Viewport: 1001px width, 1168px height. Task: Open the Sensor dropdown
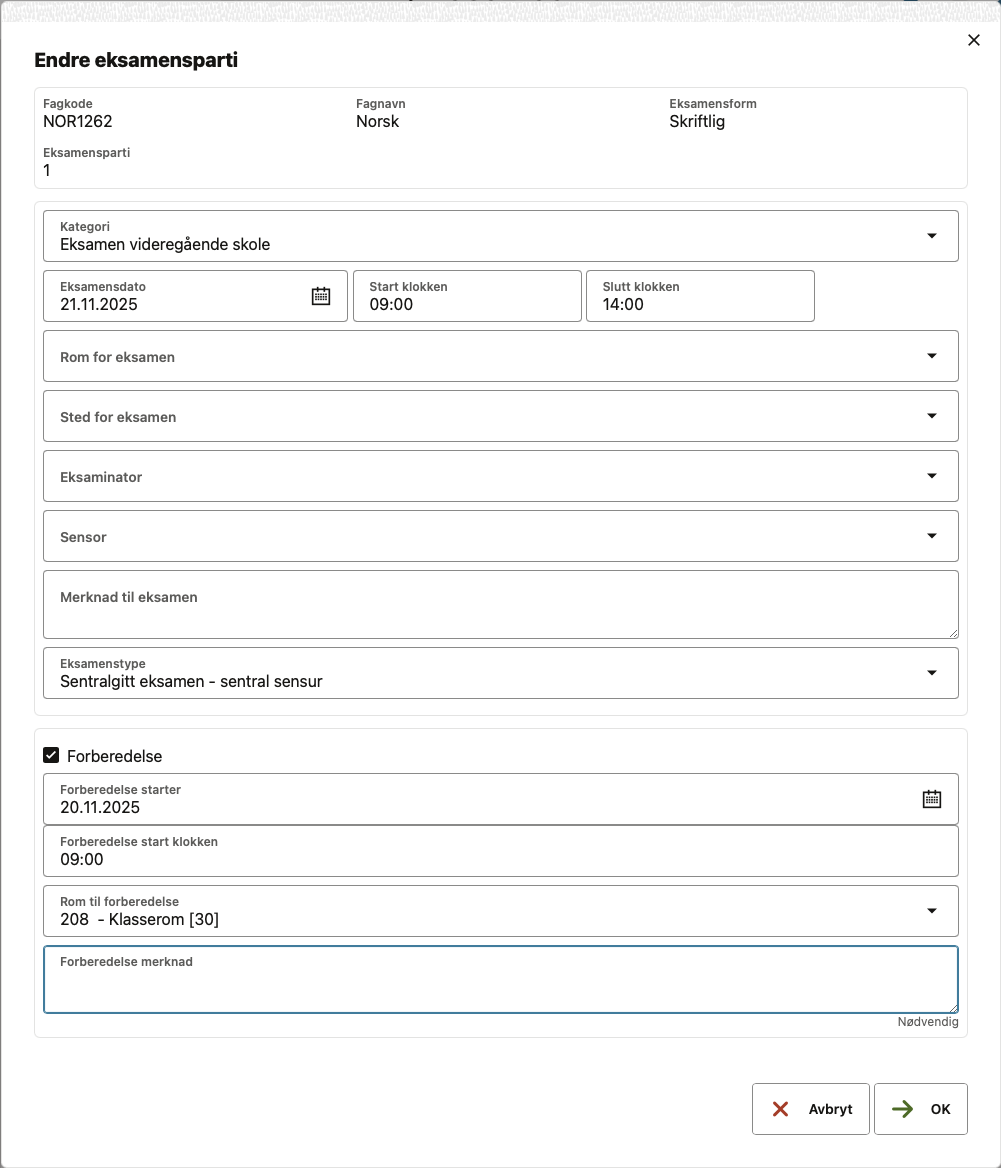tap(931, 536)
